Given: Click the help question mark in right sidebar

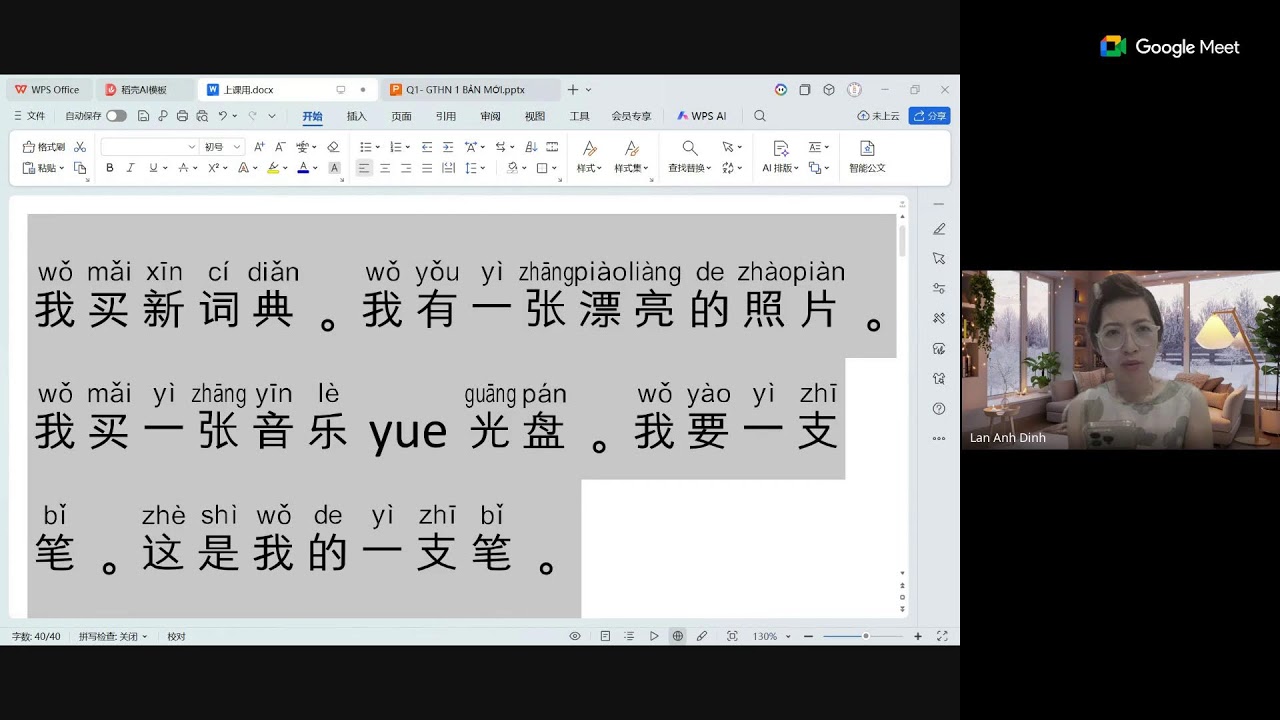Looking at the screenshot, I should click(x=939, y=408).
